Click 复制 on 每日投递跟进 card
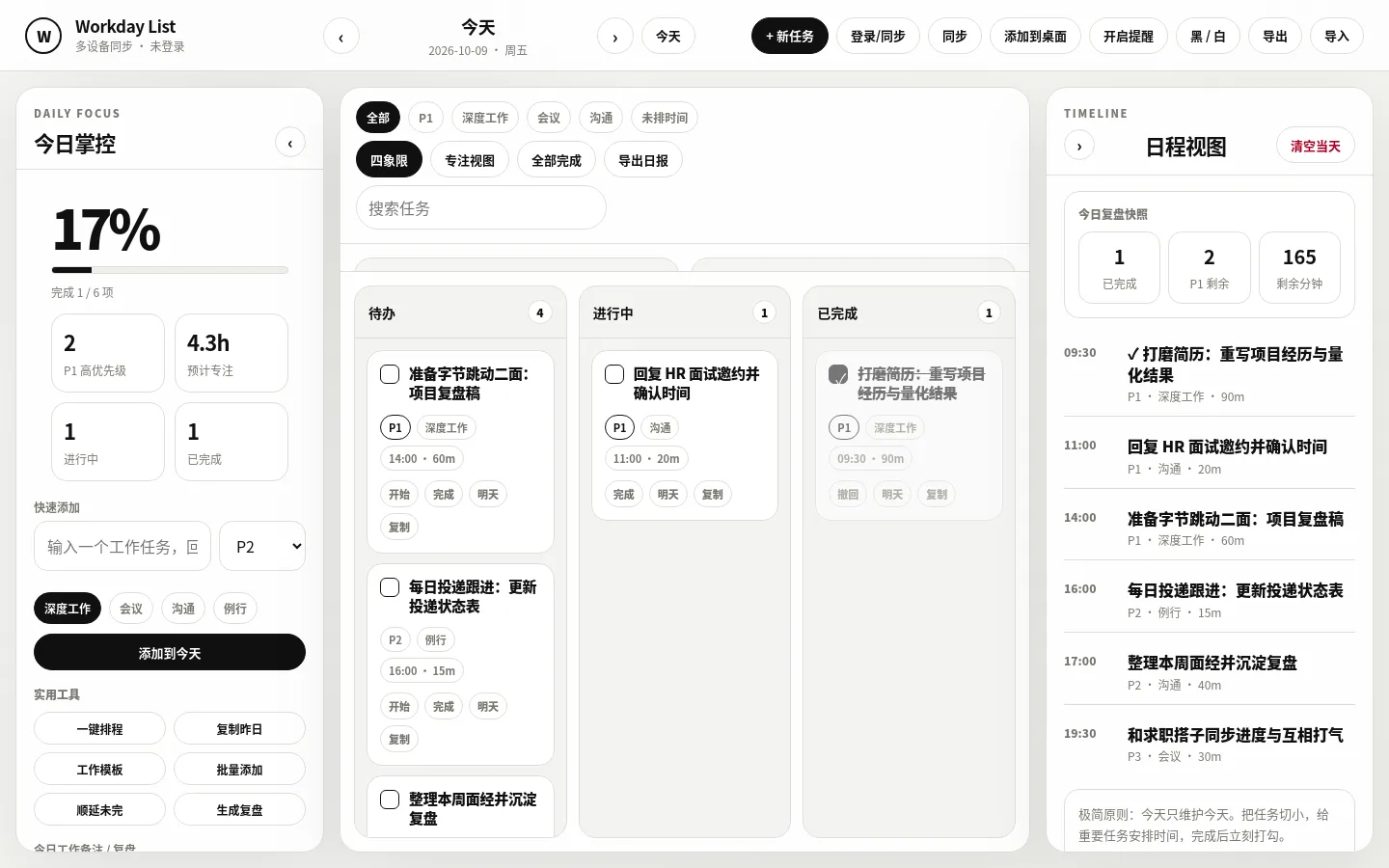Image resolution: width=1389 pixels, height=868 pixels. coord(399,739)
